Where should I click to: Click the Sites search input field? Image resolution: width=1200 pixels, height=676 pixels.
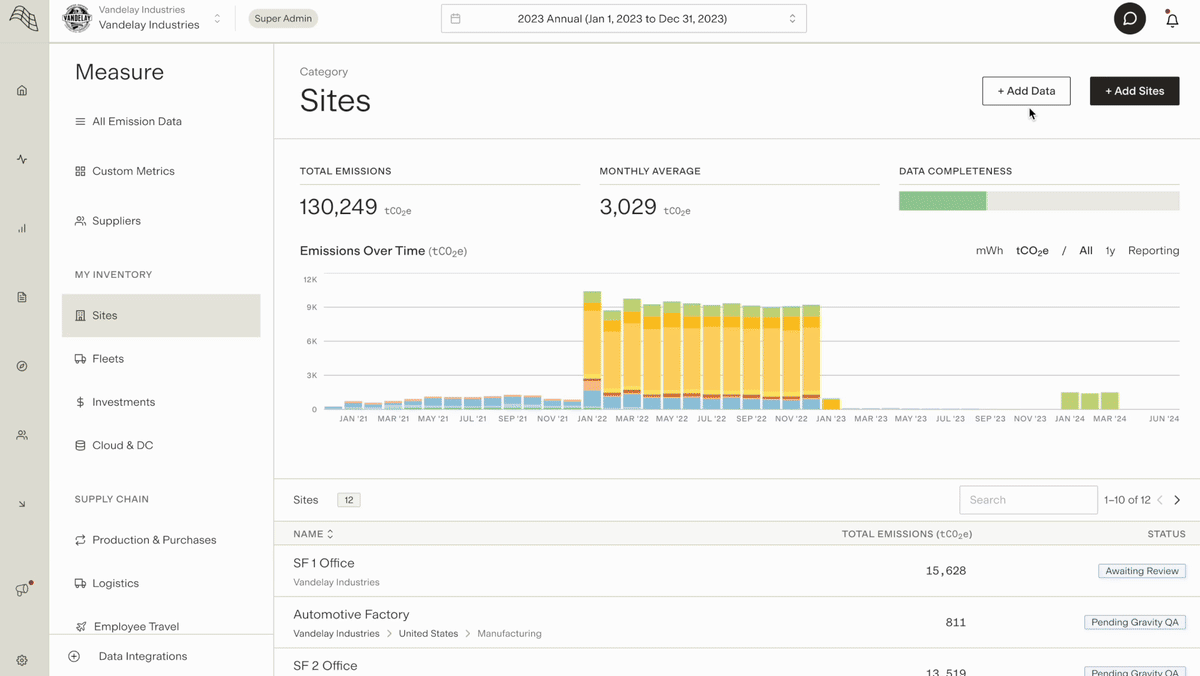[1028, 500]
